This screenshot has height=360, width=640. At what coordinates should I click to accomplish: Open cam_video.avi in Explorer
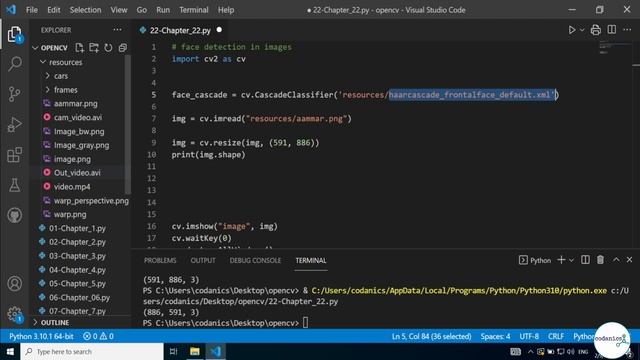pos(78,118)
